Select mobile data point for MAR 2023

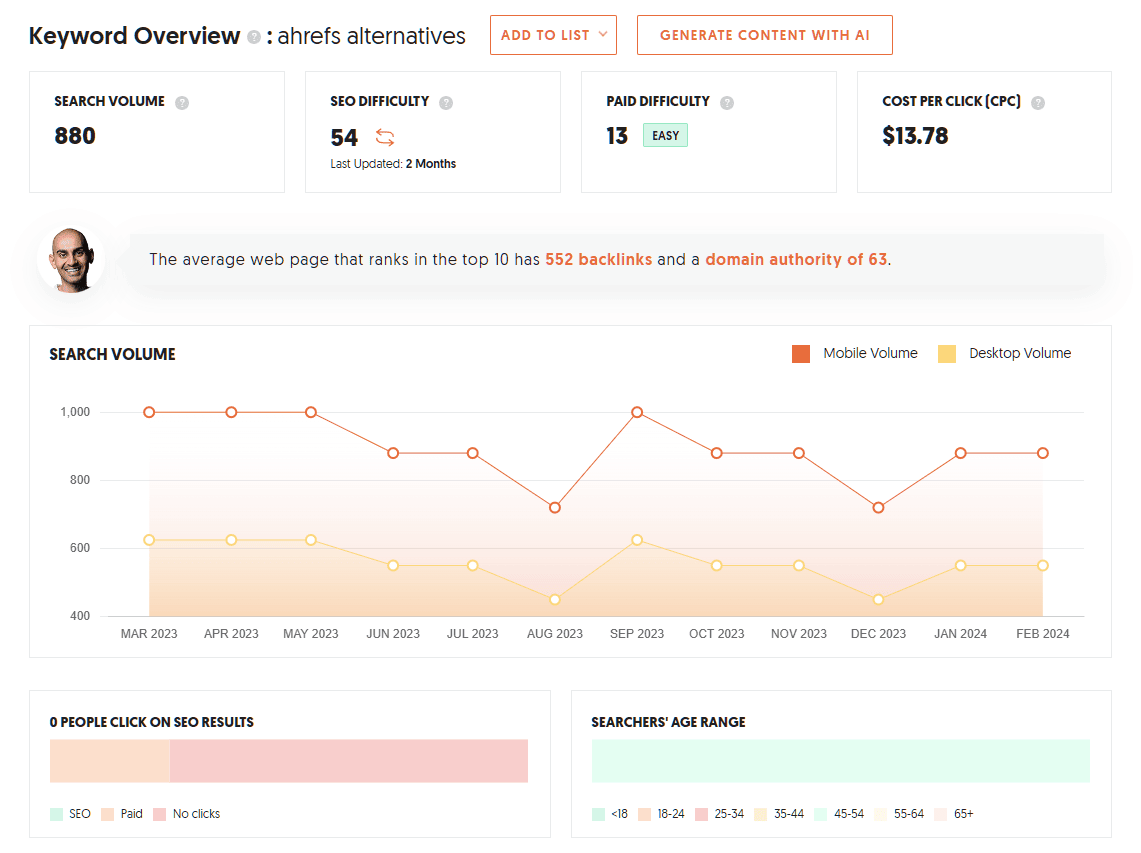point(149,412)
